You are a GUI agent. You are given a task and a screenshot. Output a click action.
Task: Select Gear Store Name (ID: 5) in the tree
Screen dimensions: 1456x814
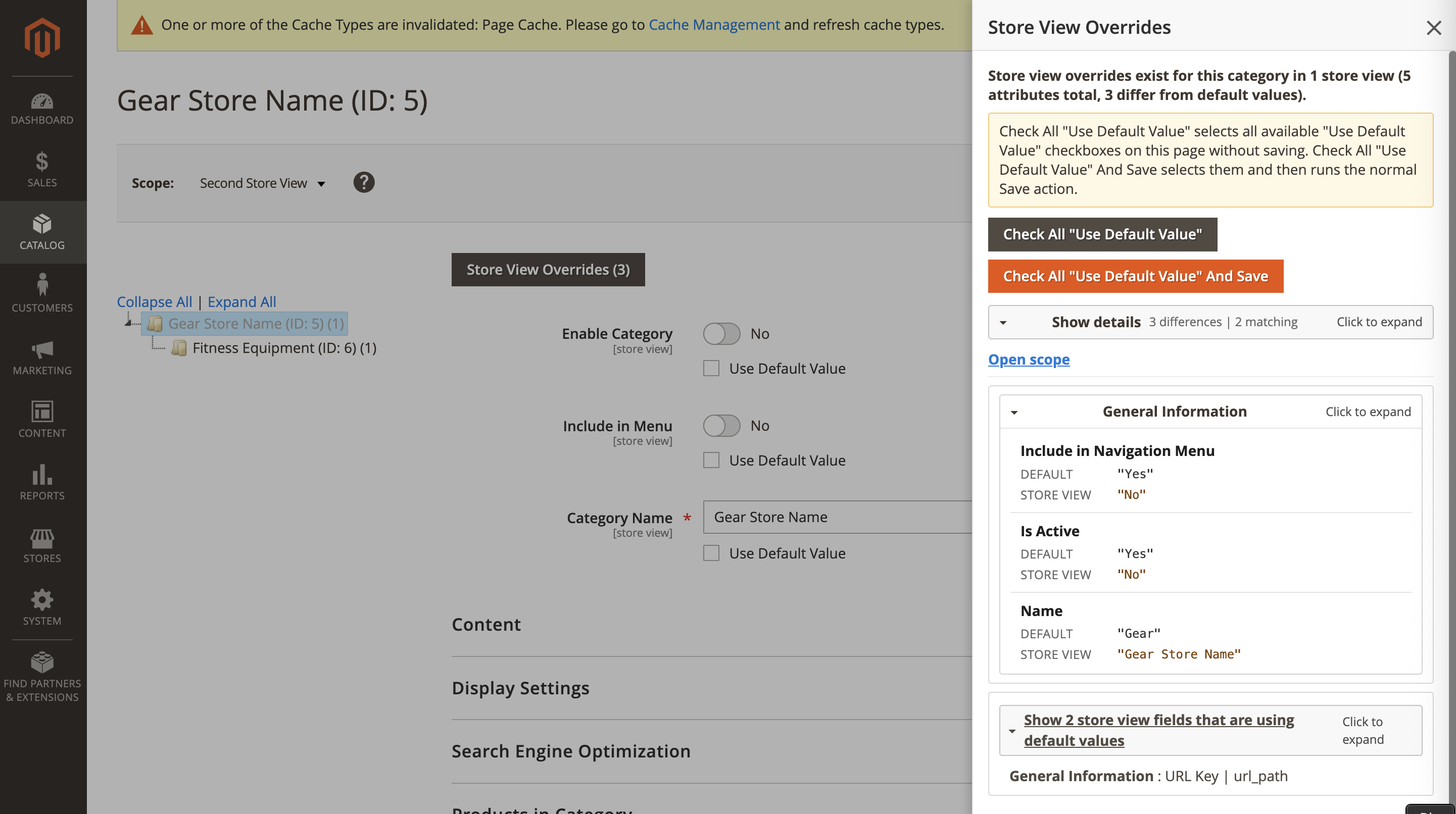256,324
